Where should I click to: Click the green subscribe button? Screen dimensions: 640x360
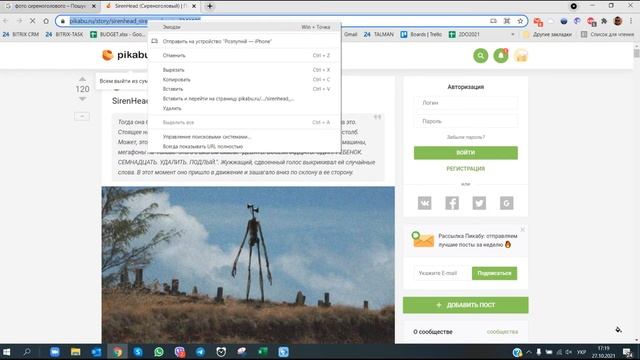494,273
